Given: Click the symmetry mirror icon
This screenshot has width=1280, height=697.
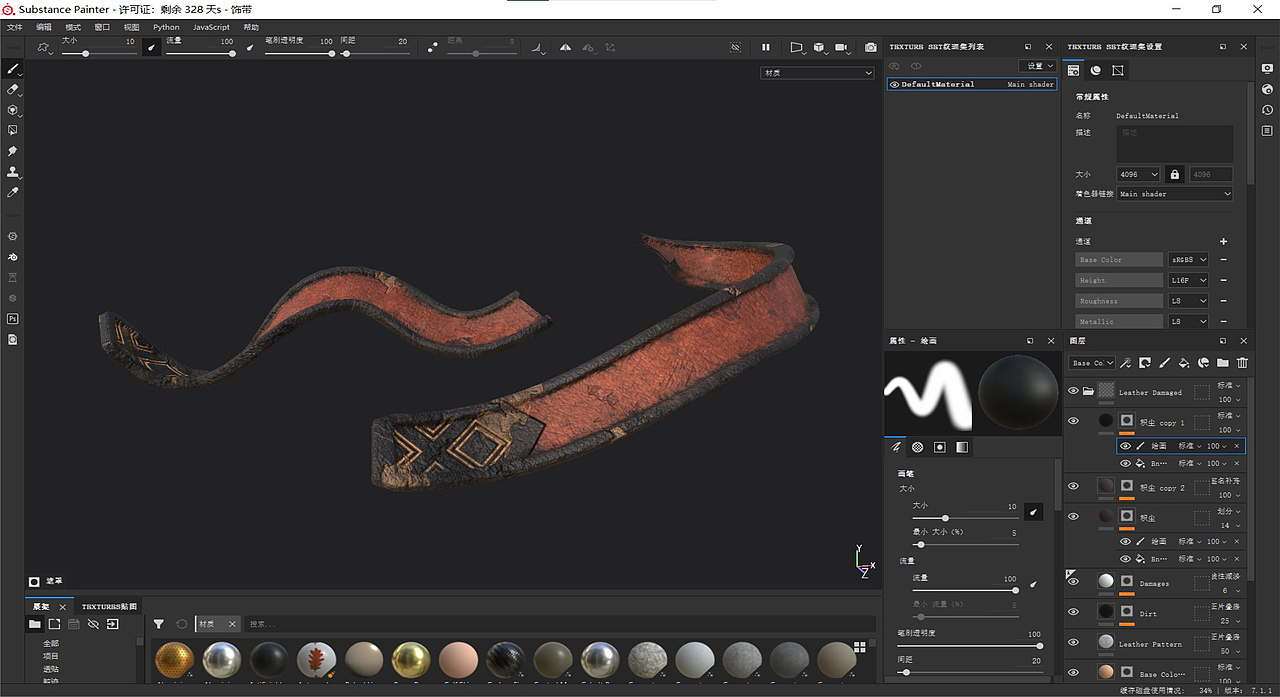Looking at the screenshot, I should point(565,47).
